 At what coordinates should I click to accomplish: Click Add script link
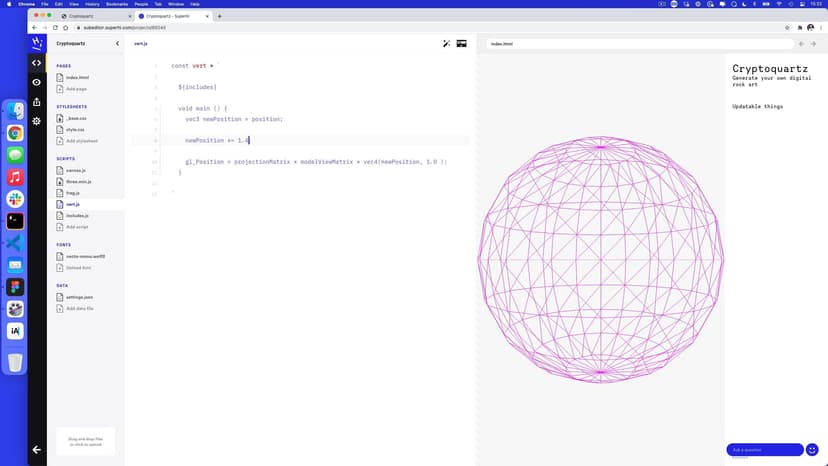tap(77, 227)
